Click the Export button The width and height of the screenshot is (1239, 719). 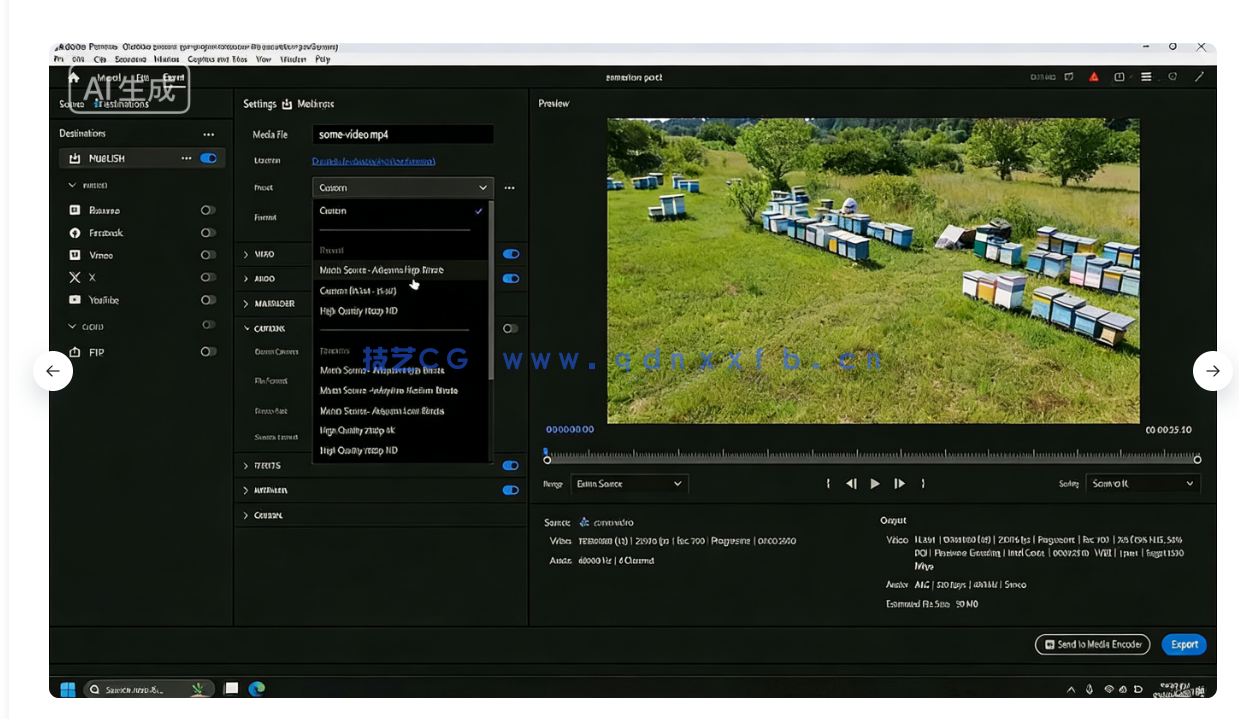pyautogui.click(x=1183, y=644)
